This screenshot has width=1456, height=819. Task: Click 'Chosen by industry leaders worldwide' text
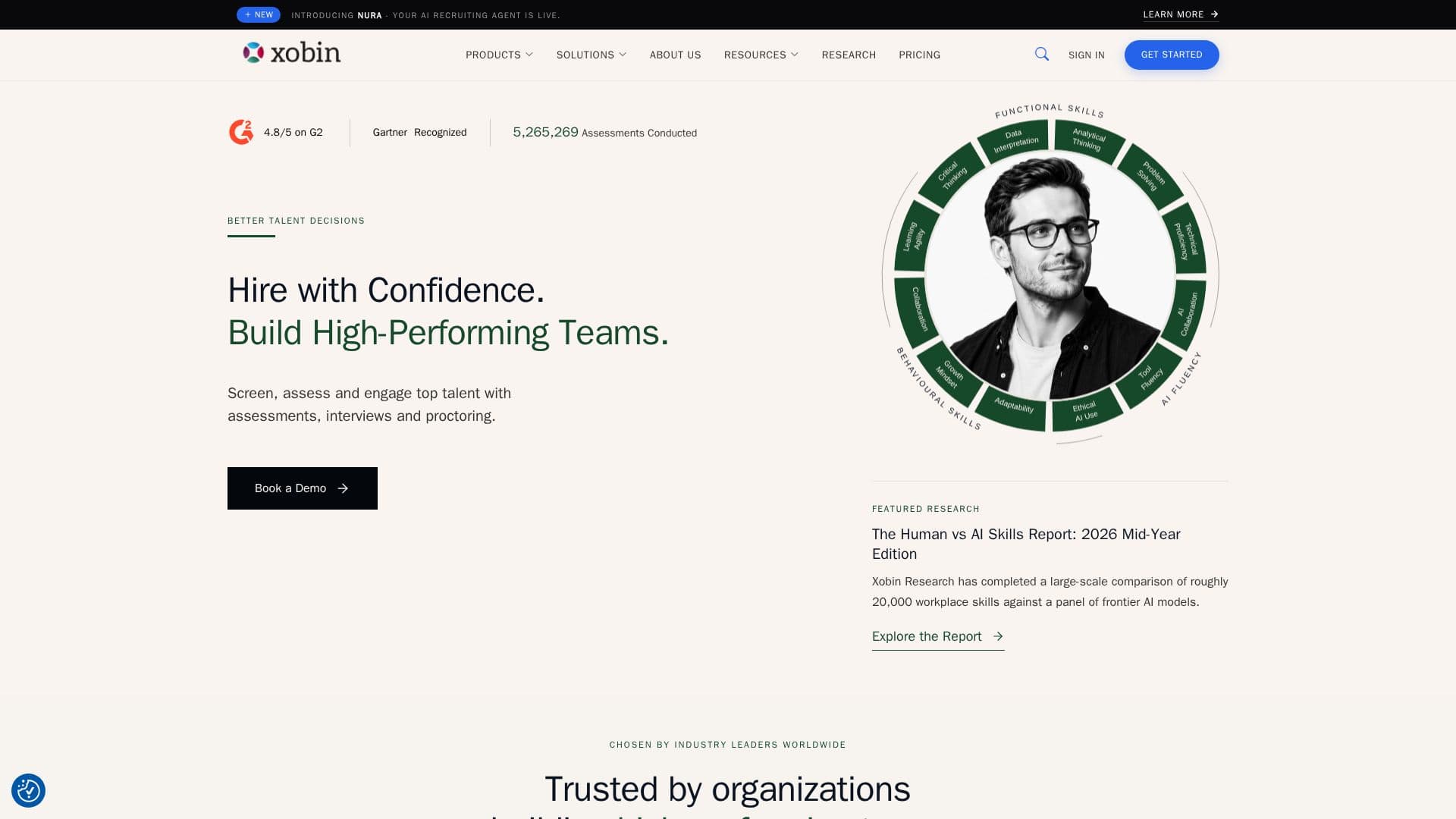coord(727,745)
